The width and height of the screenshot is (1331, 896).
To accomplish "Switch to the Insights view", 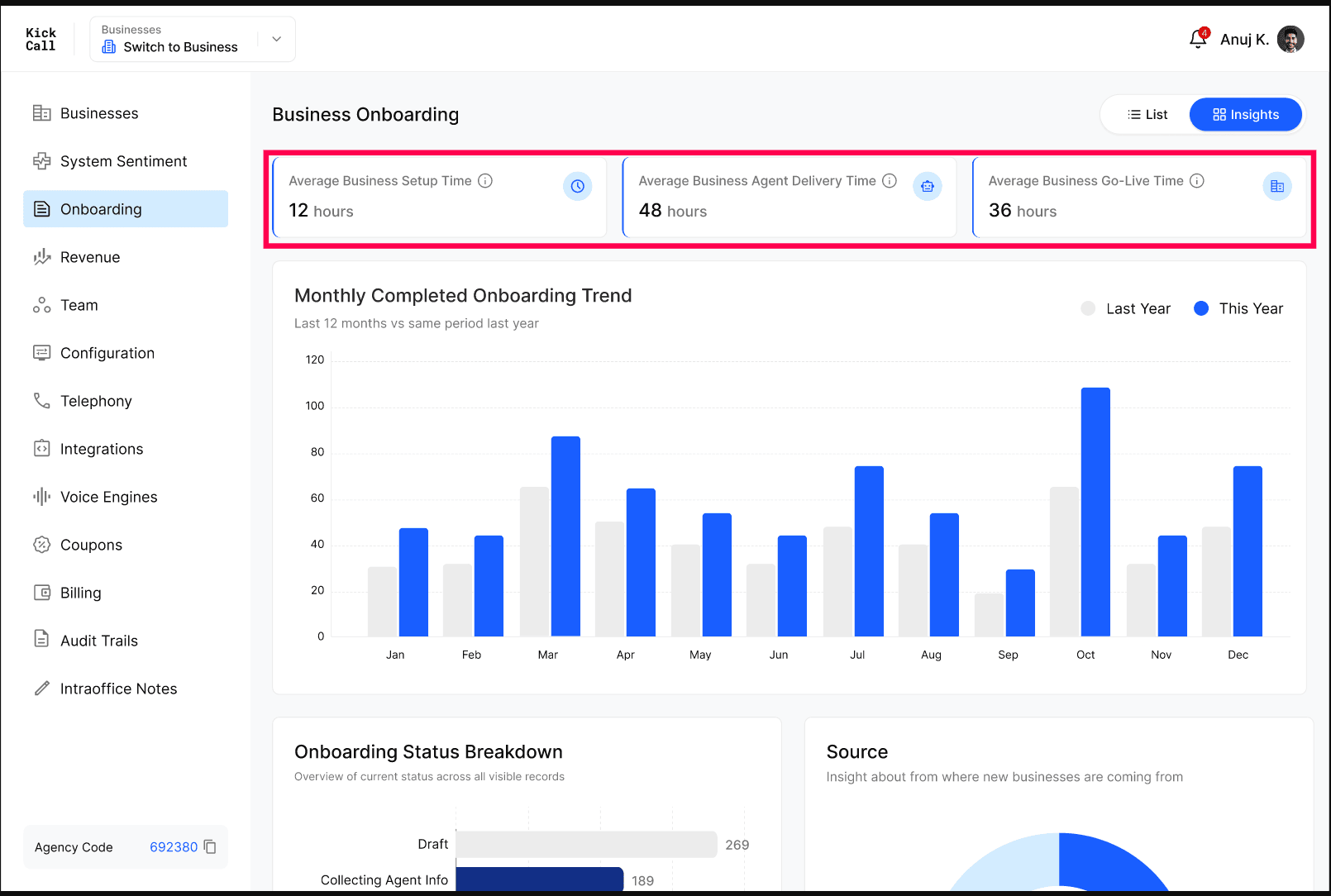I will [1246, 115].
